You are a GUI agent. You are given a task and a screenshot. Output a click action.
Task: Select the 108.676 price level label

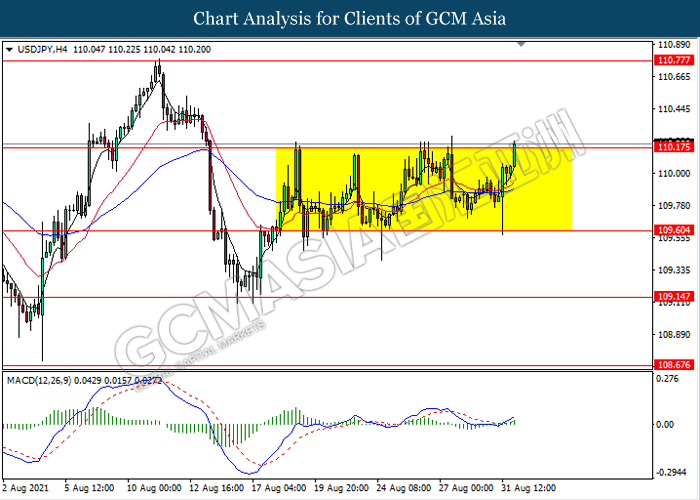tap(674, 365)
